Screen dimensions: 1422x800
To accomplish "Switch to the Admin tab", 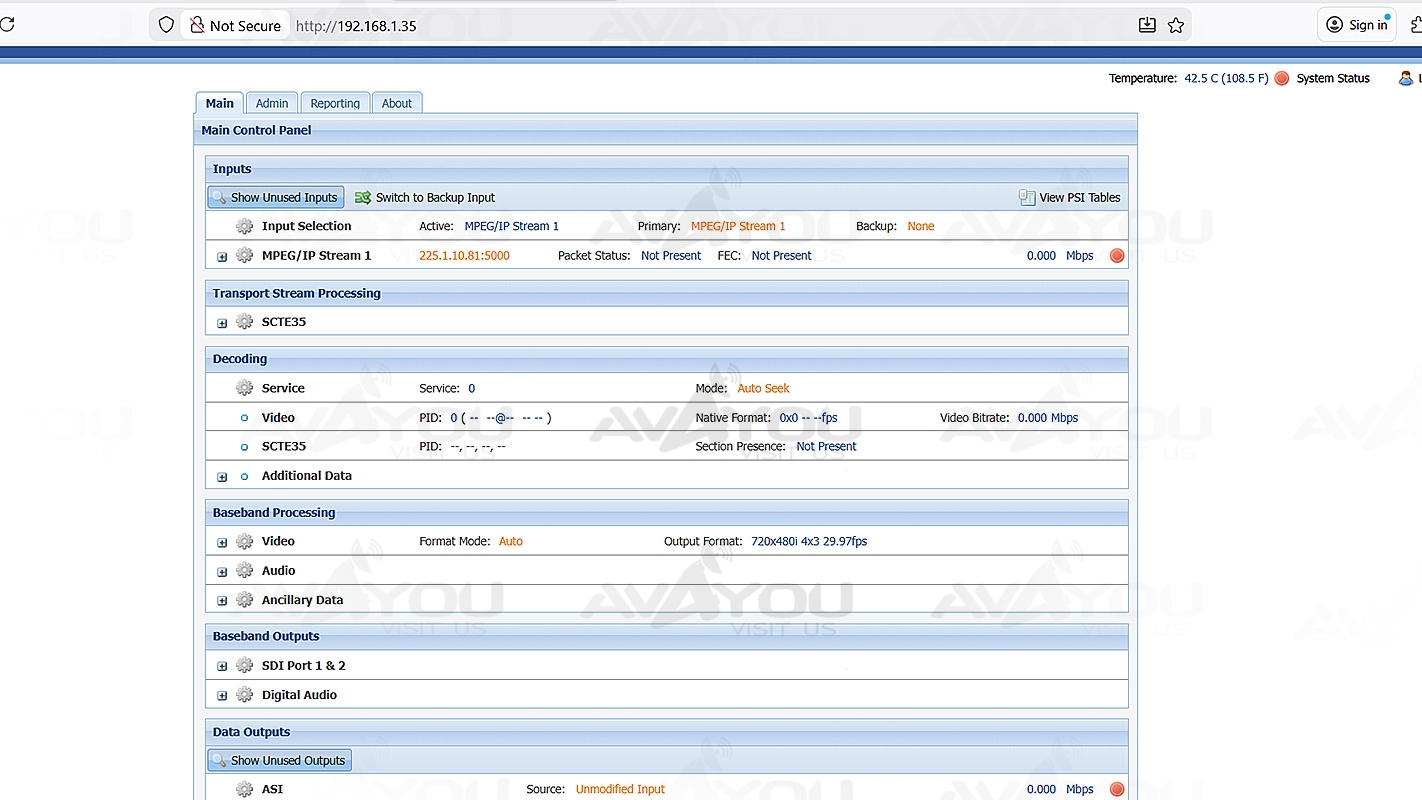I will coord(271,103).
